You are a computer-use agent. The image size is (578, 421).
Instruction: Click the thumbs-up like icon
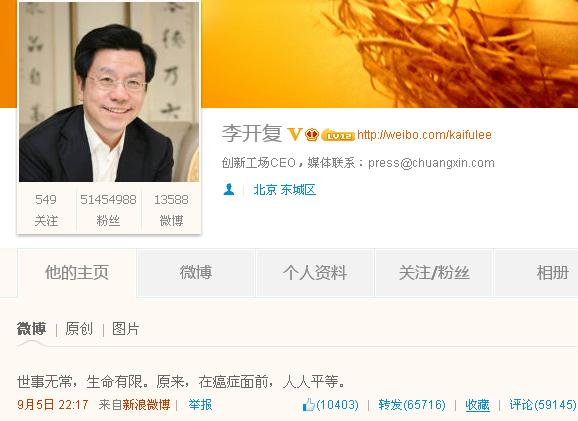click(x=309, y=405)
